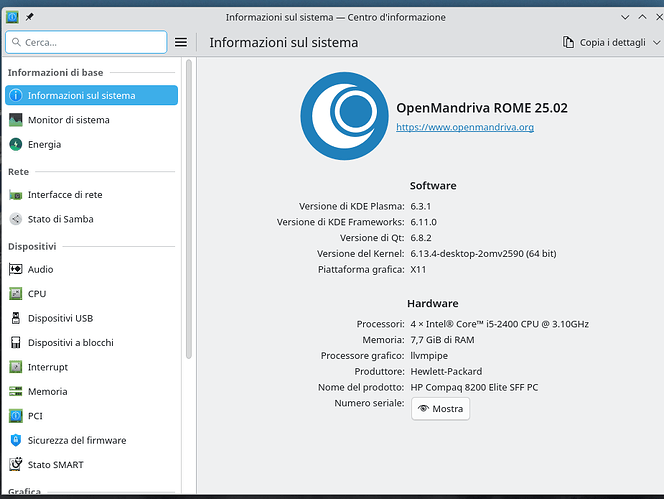Open Stato SMART page
The image size is (664, 499).
point(91,465)
